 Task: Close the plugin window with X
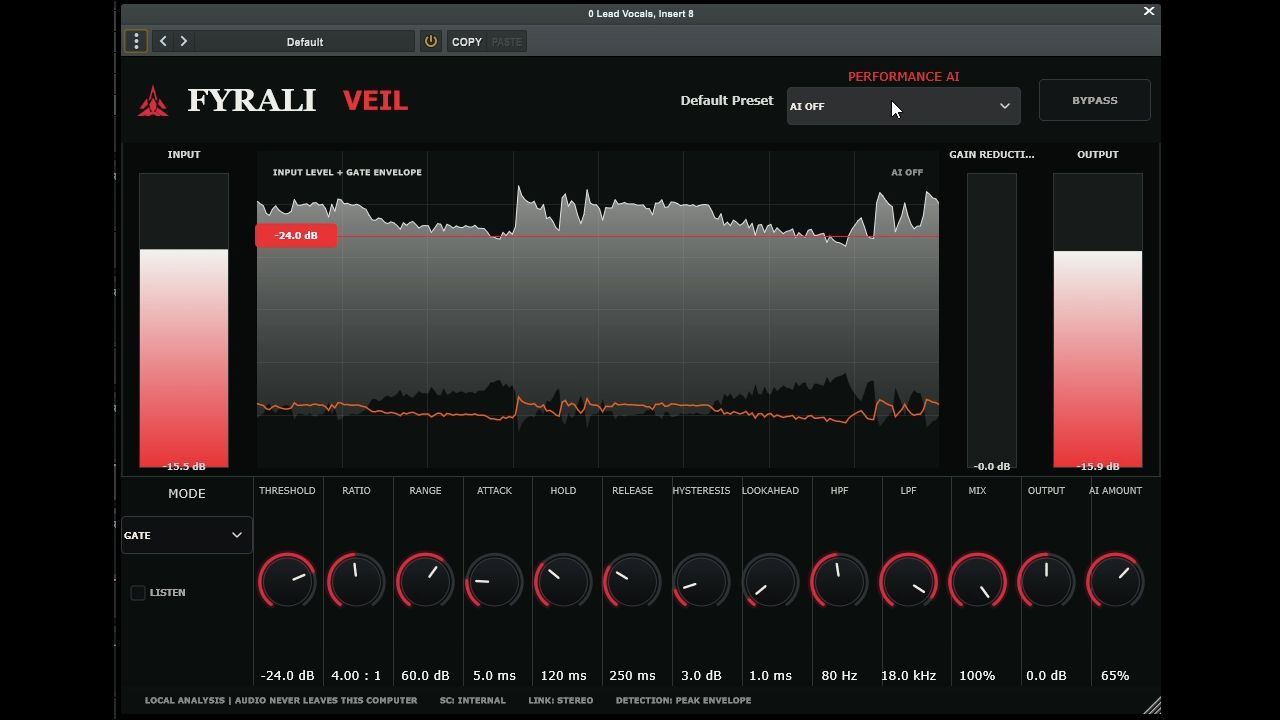tap(1149, 11)
